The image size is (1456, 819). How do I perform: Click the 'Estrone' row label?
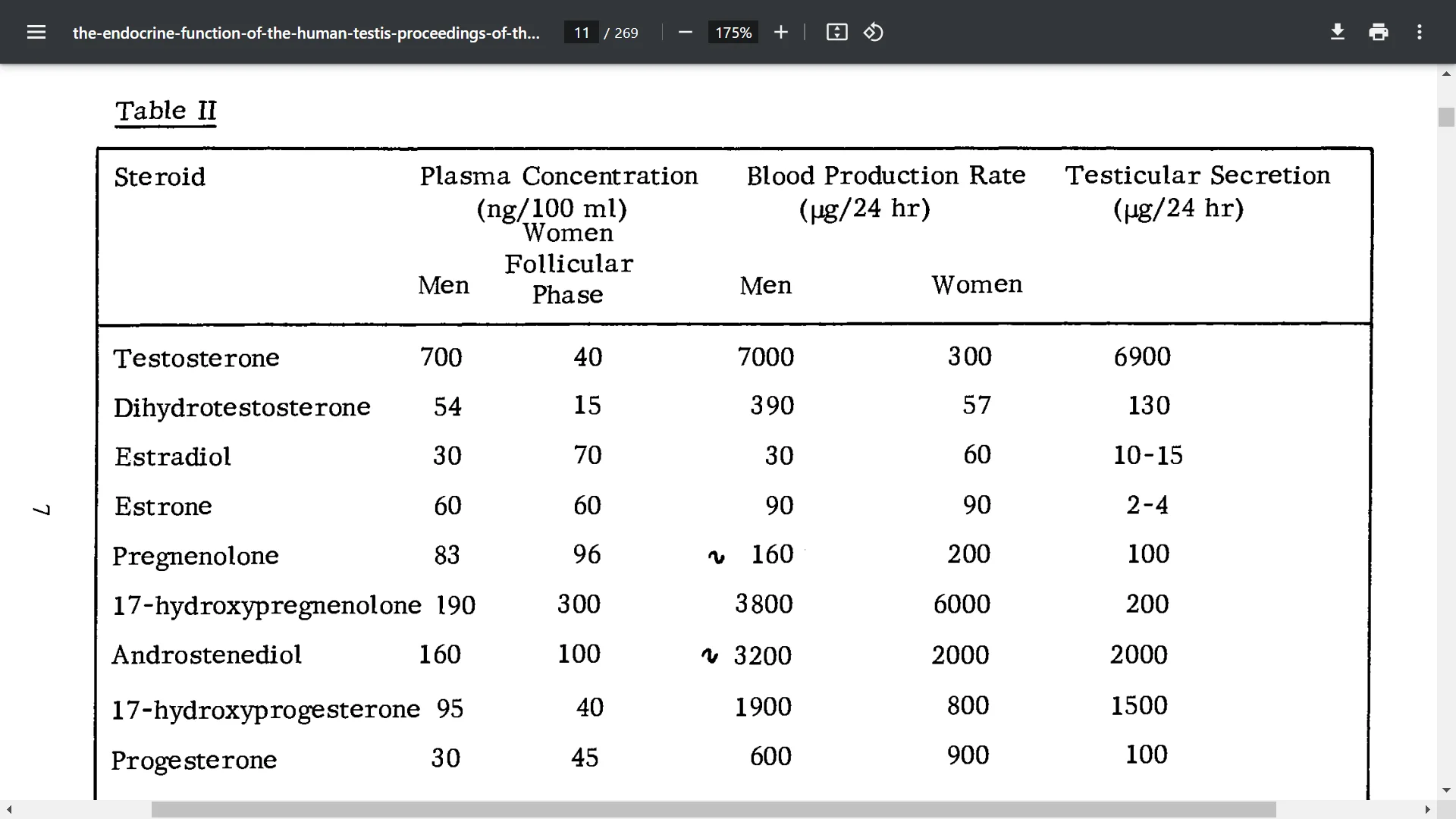163,506
